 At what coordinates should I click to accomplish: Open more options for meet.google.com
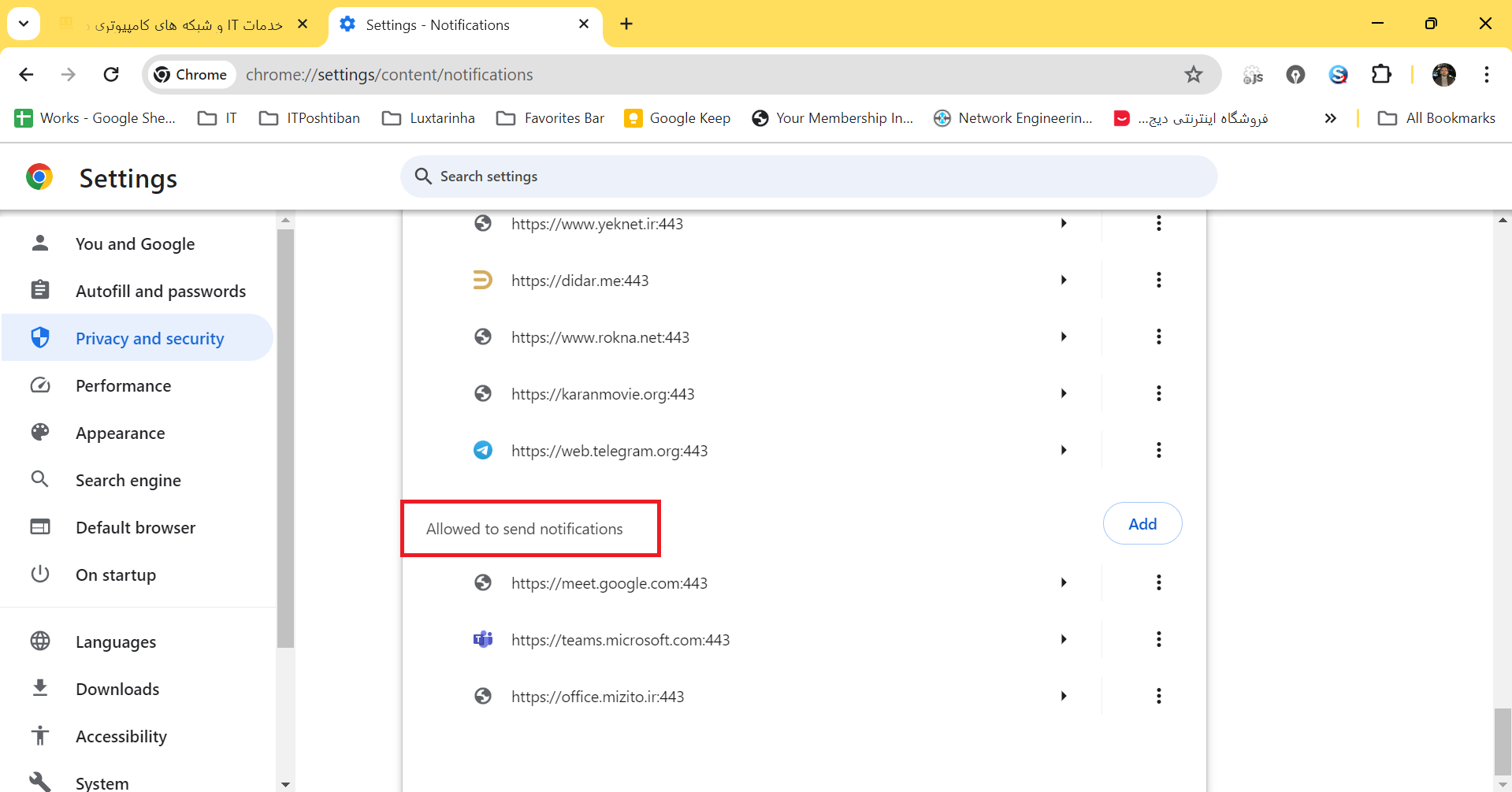1158,582
